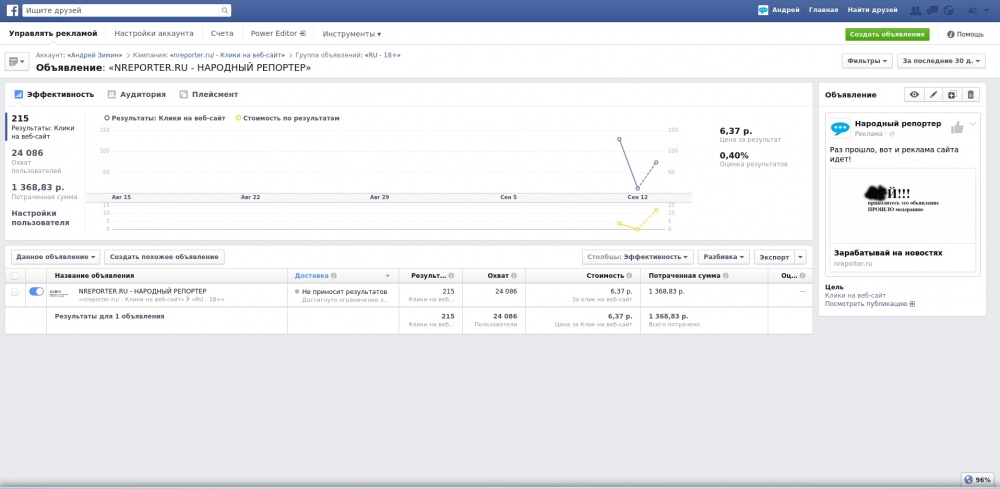
Task: Click the Ищите друзей search field
Action: [121, 10]
